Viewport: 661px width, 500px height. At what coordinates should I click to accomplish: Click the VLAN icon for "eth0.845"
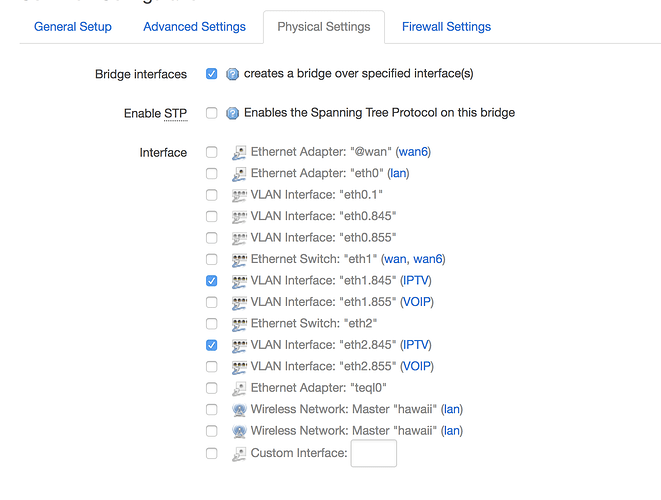pos(239,217)
